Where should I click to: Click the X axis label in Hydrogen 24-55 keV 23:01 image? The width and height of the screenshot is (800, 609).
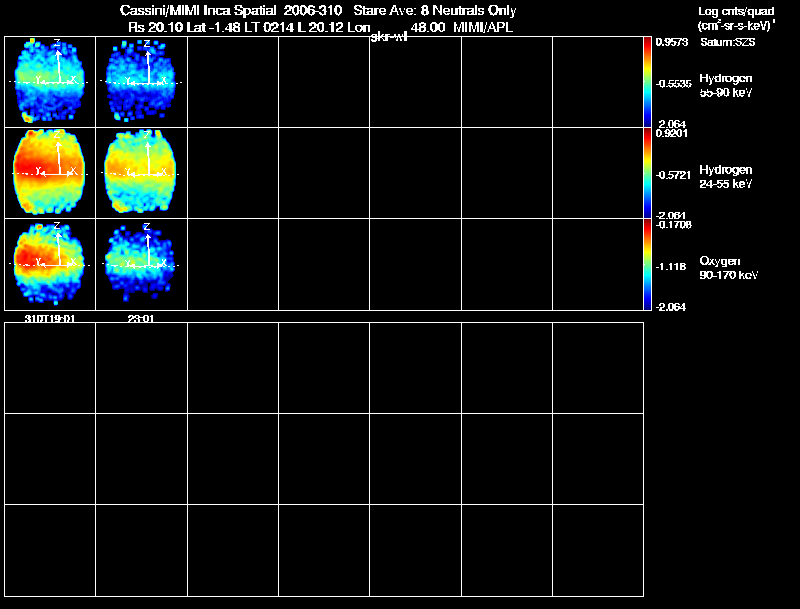point(164,171)
